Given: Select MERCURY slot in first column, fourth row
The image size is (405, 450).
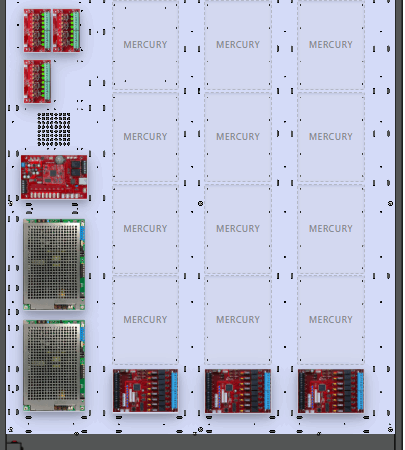Looking at the screenshot, I should (x=145, y=320).
